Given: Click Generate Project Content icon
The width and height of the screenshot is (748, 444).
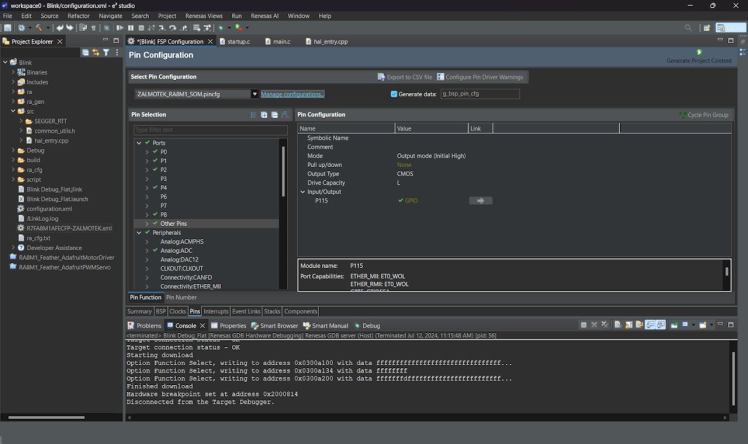Looking at the screenshot, I should click(699, 52).
